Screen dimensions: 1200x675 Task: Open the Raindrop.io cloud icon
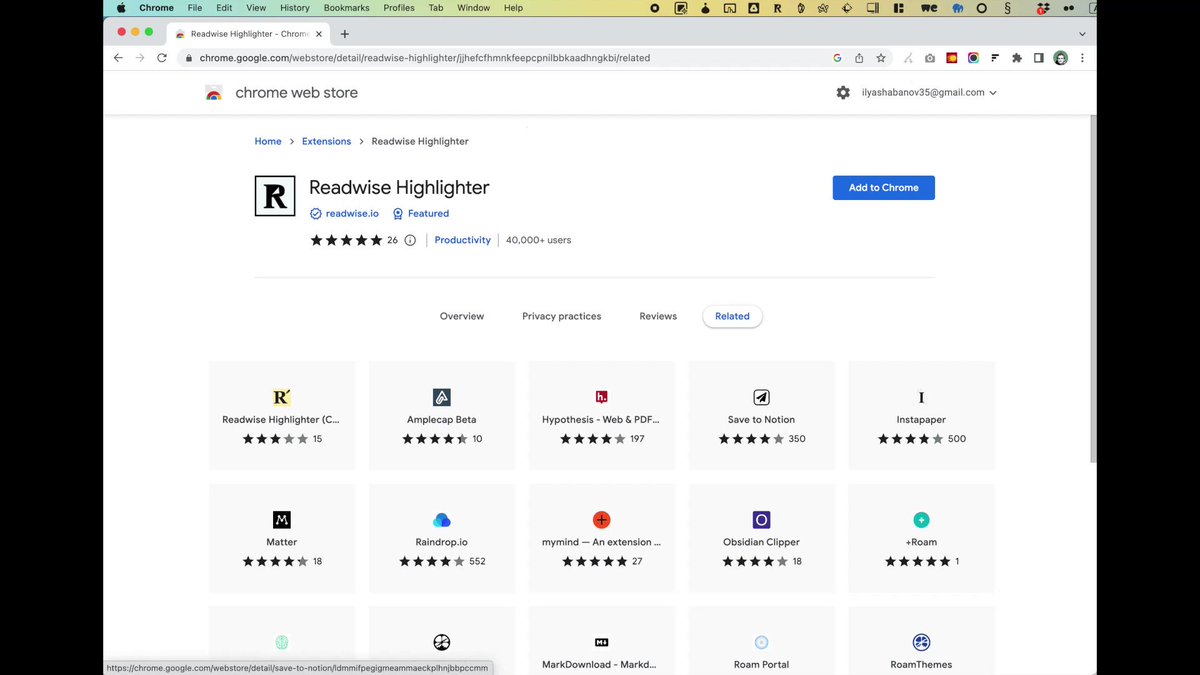(442, 520)
